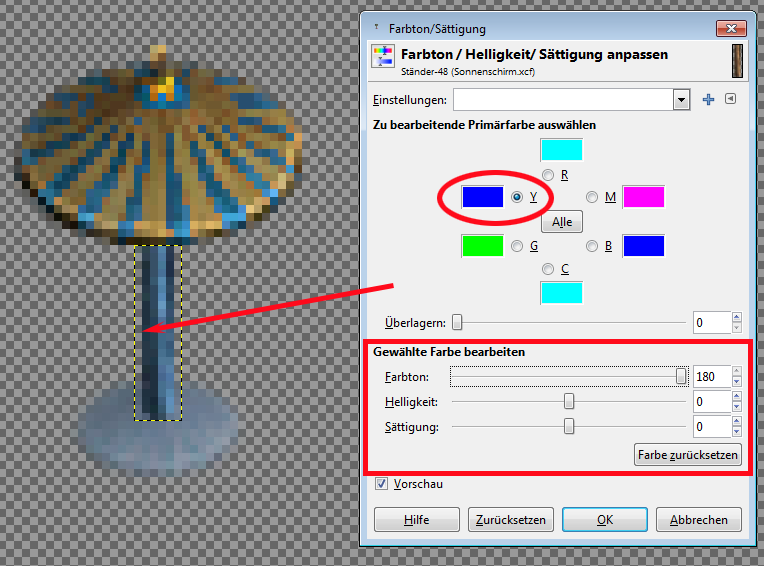Screen dimensions: 764x566
Task: Click the Farbton value field showing 180
Action: click(712, 377)
